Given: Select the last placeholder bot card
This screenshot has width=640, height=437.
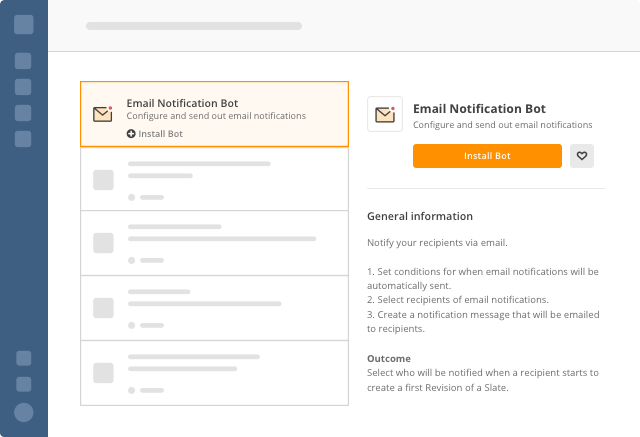Looking at the screenshot, I should pos(214,373).
